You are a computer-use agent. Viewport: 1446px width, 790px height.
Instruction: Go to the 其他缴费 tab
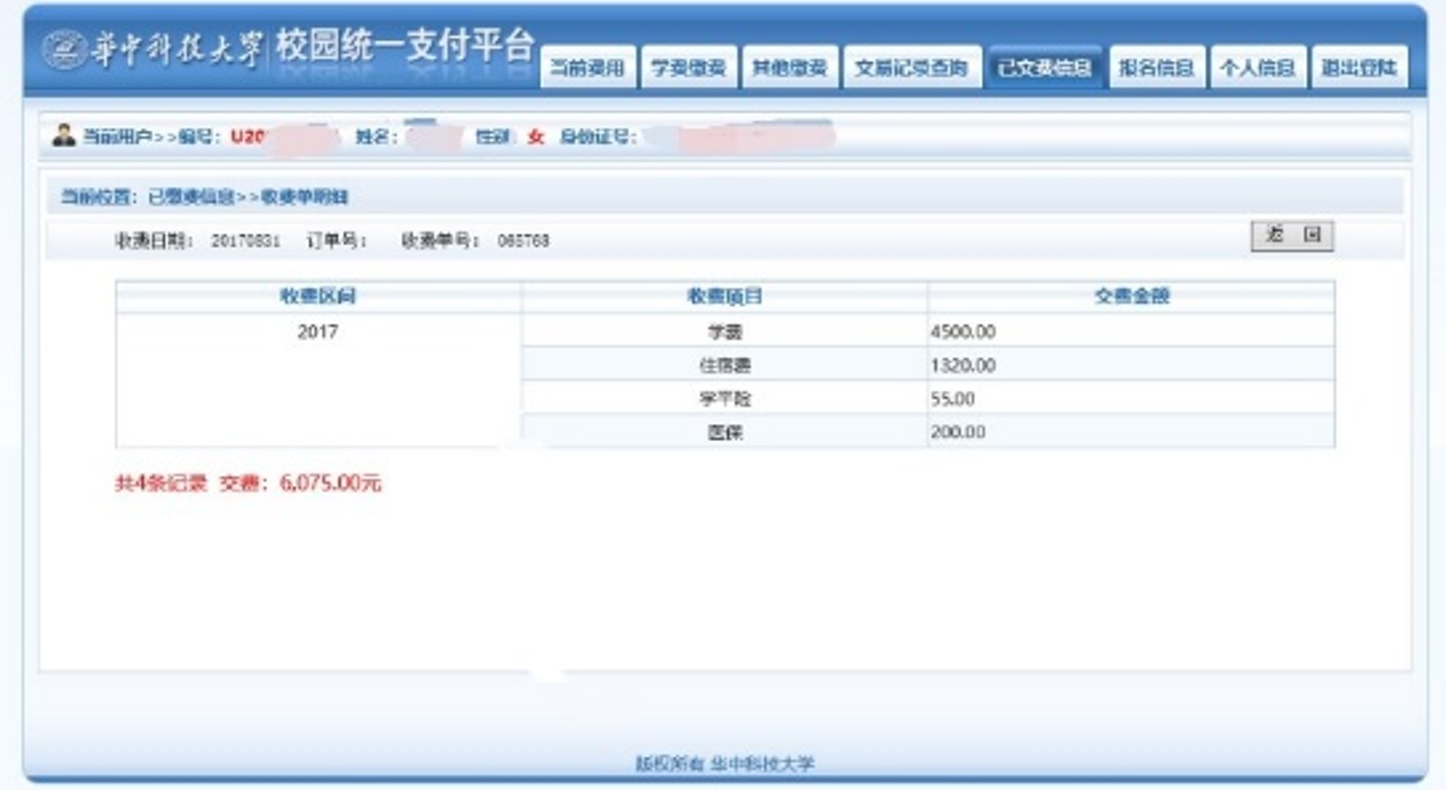789,68
